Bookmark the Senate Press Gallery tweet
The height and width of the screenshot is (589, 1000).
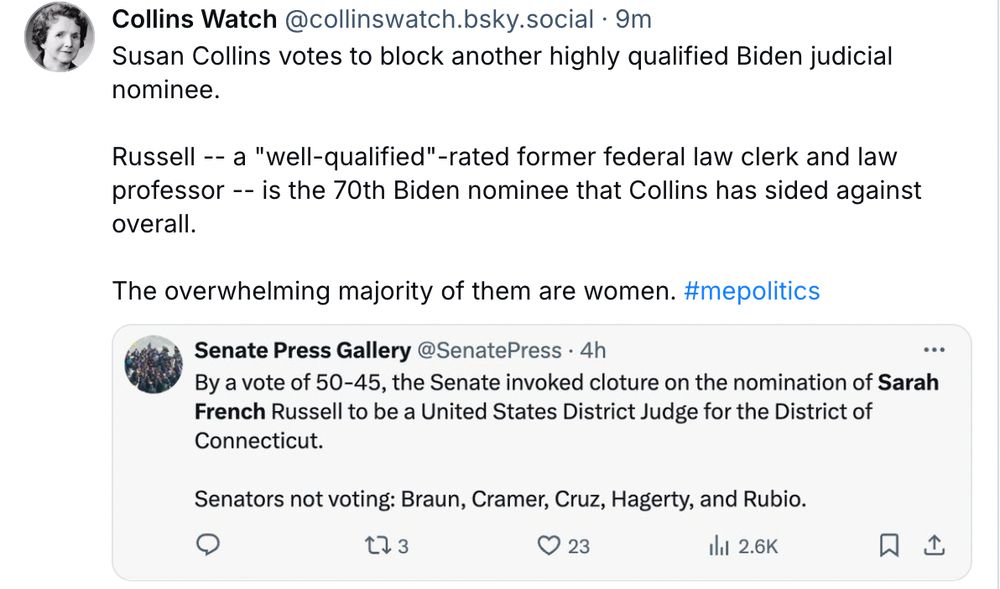pyautogui.click(x=887, y=545)
